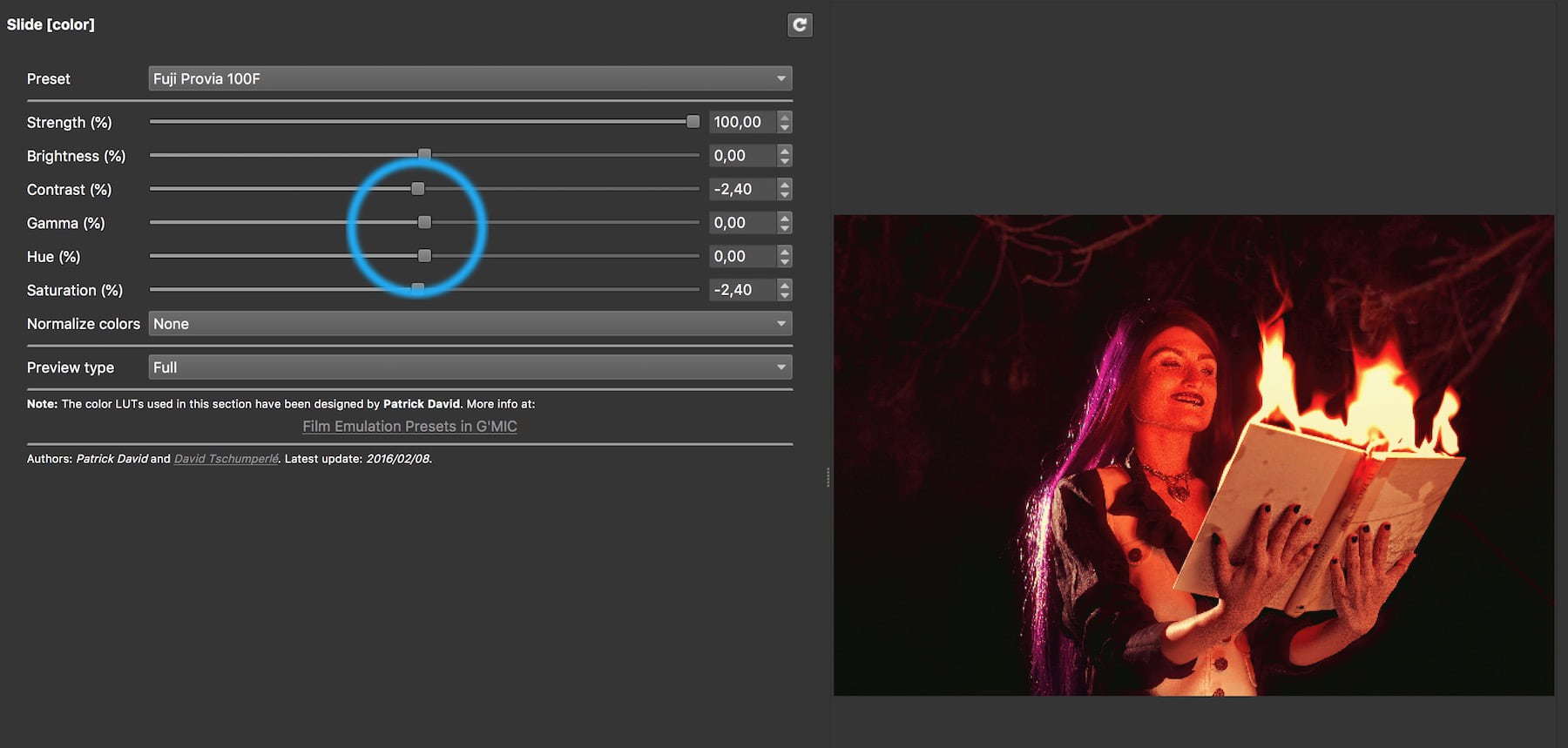Click the Contrast slider handle
Viewport: 1568px width, 748px height.
pyautogui.click(x=418, y=189)
